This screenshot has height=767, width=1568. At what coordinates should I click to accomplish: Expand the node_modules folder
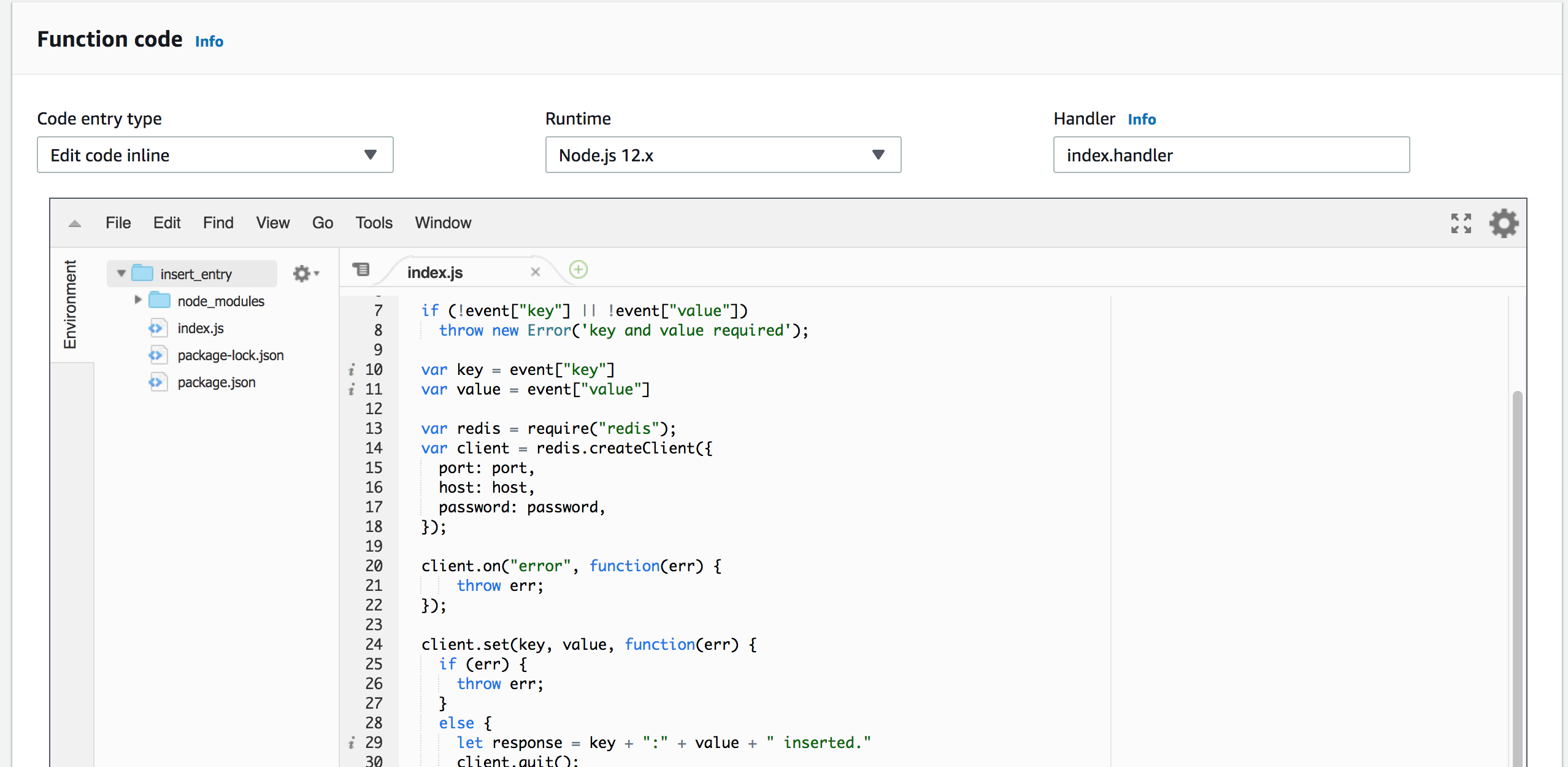pos(138,300)
